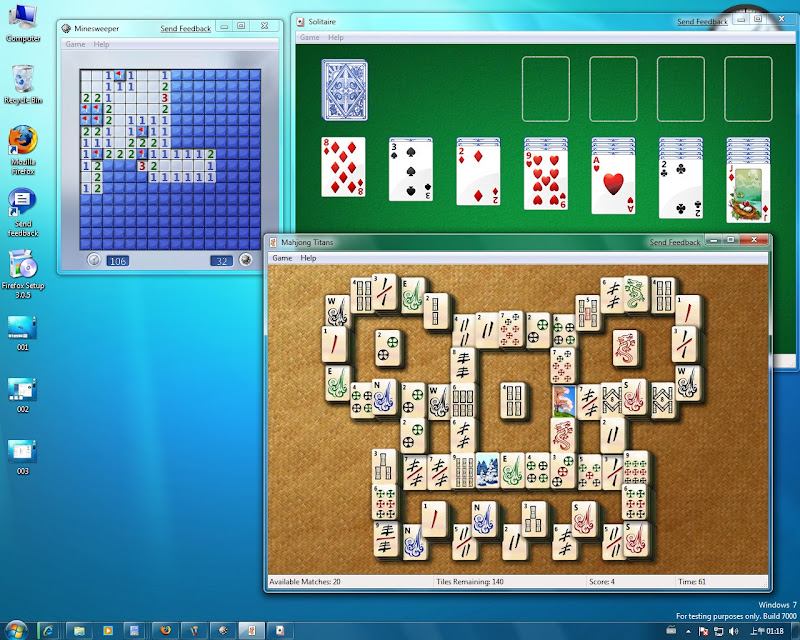Click Send Feedback in the Minesweeper title bar
Image resolution: width=800 pixels, height=640 pixels.
[185, 29]
